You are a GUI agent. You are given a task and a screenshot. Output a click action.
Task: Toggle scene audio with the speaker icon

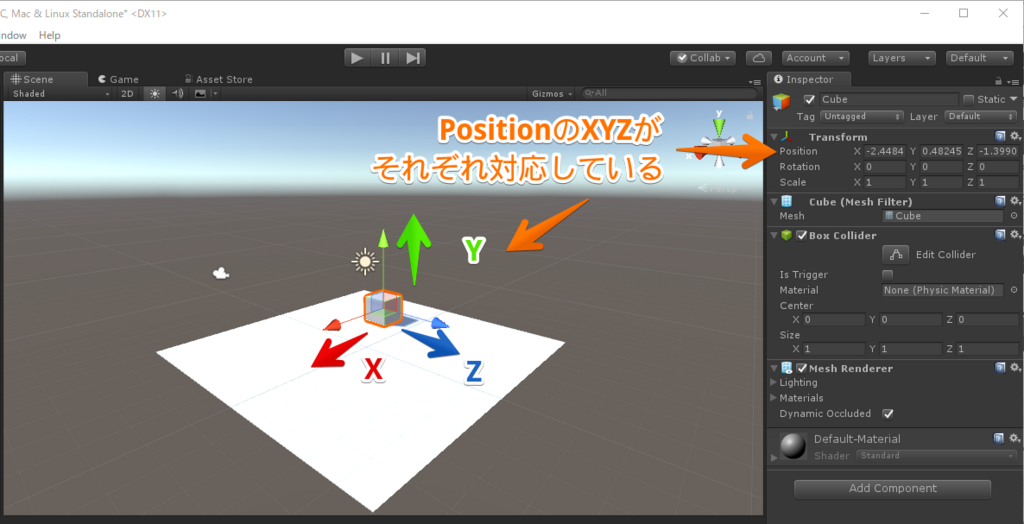click(x=177, y=93)
